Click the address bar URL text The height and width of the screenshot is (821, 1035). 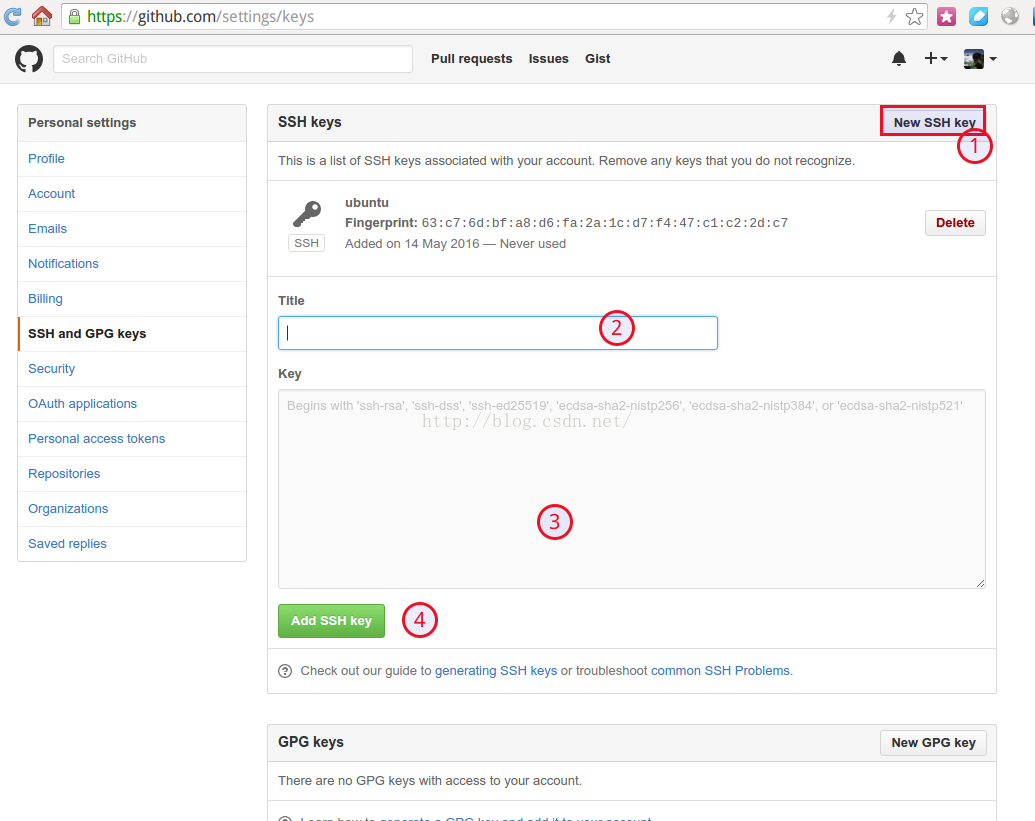(201, 16)
